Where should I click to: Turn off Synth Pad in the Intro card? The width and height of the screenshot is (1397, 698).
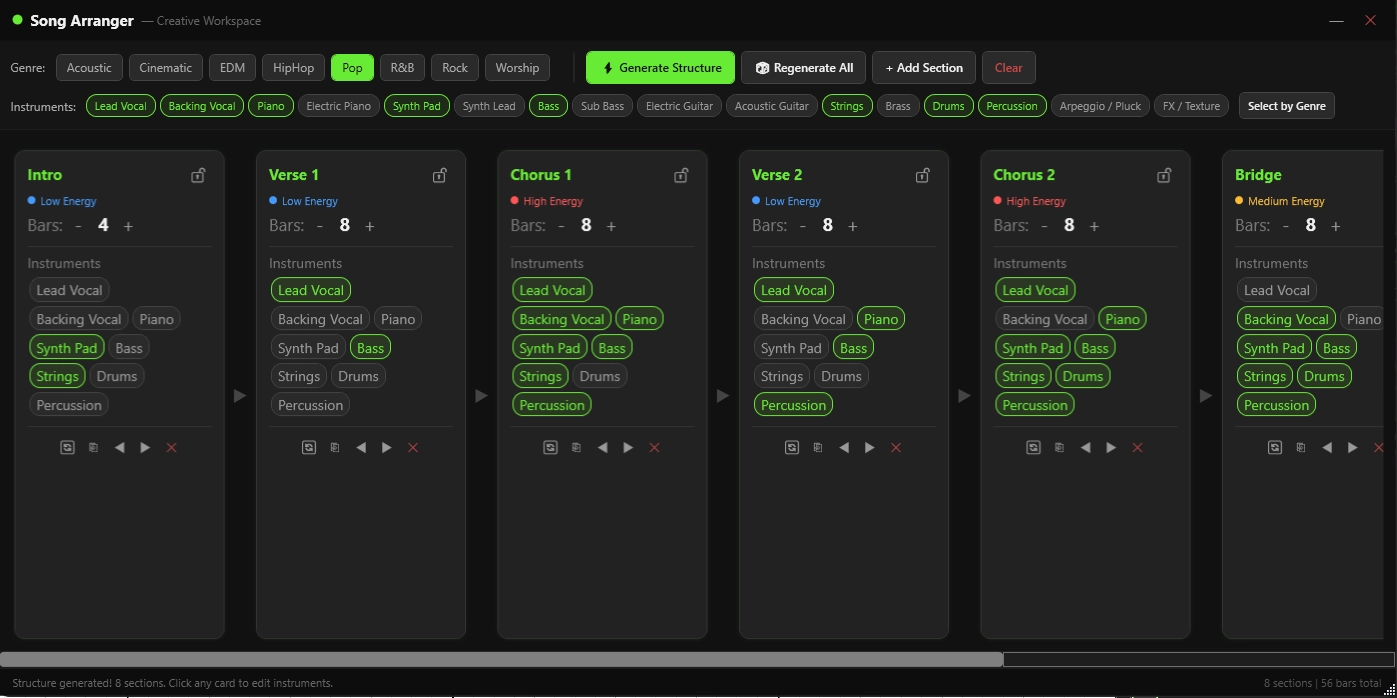[x=67, y=348]
